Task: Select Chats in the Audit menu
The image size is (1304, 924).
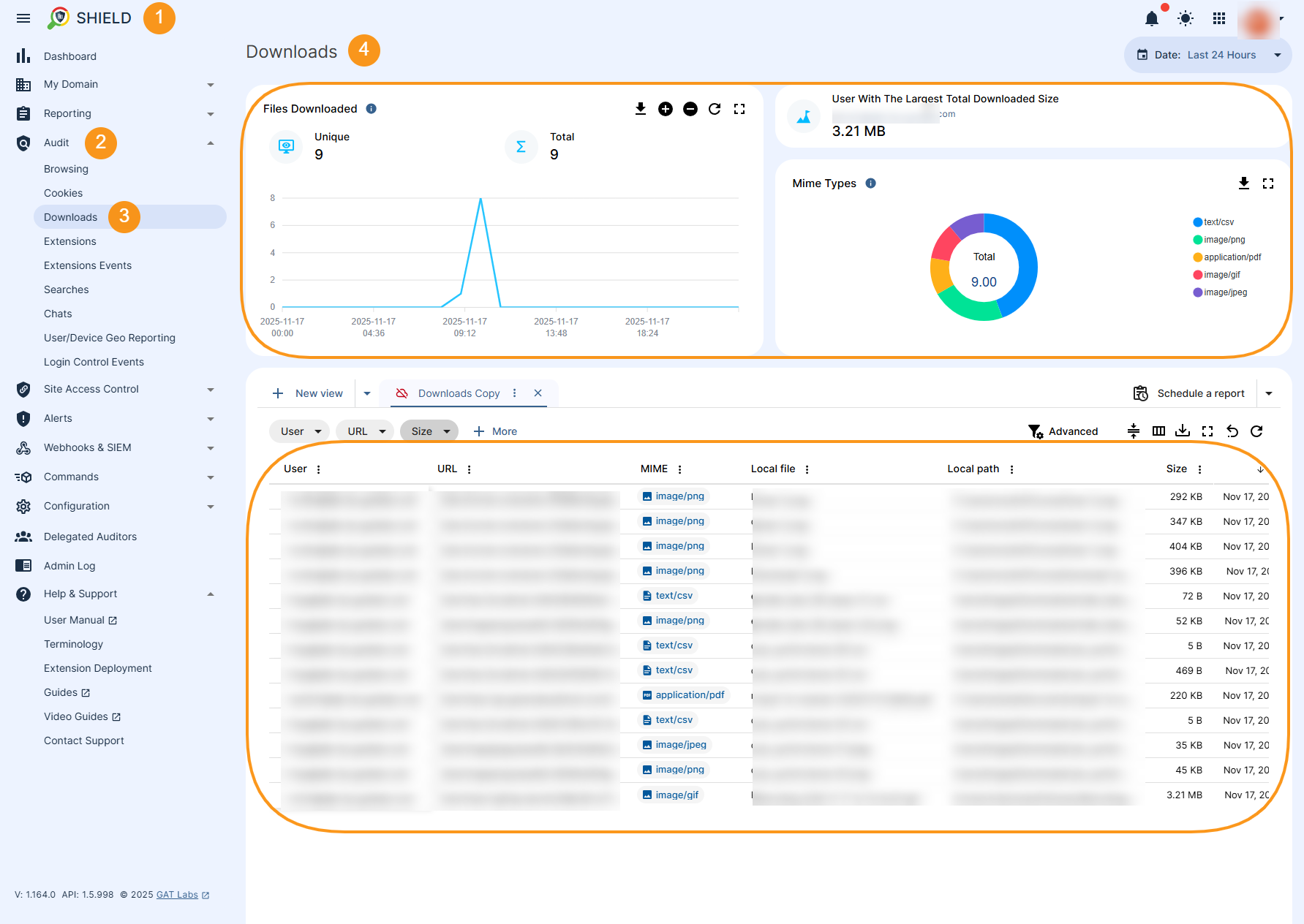Action: tap(58, 313)
